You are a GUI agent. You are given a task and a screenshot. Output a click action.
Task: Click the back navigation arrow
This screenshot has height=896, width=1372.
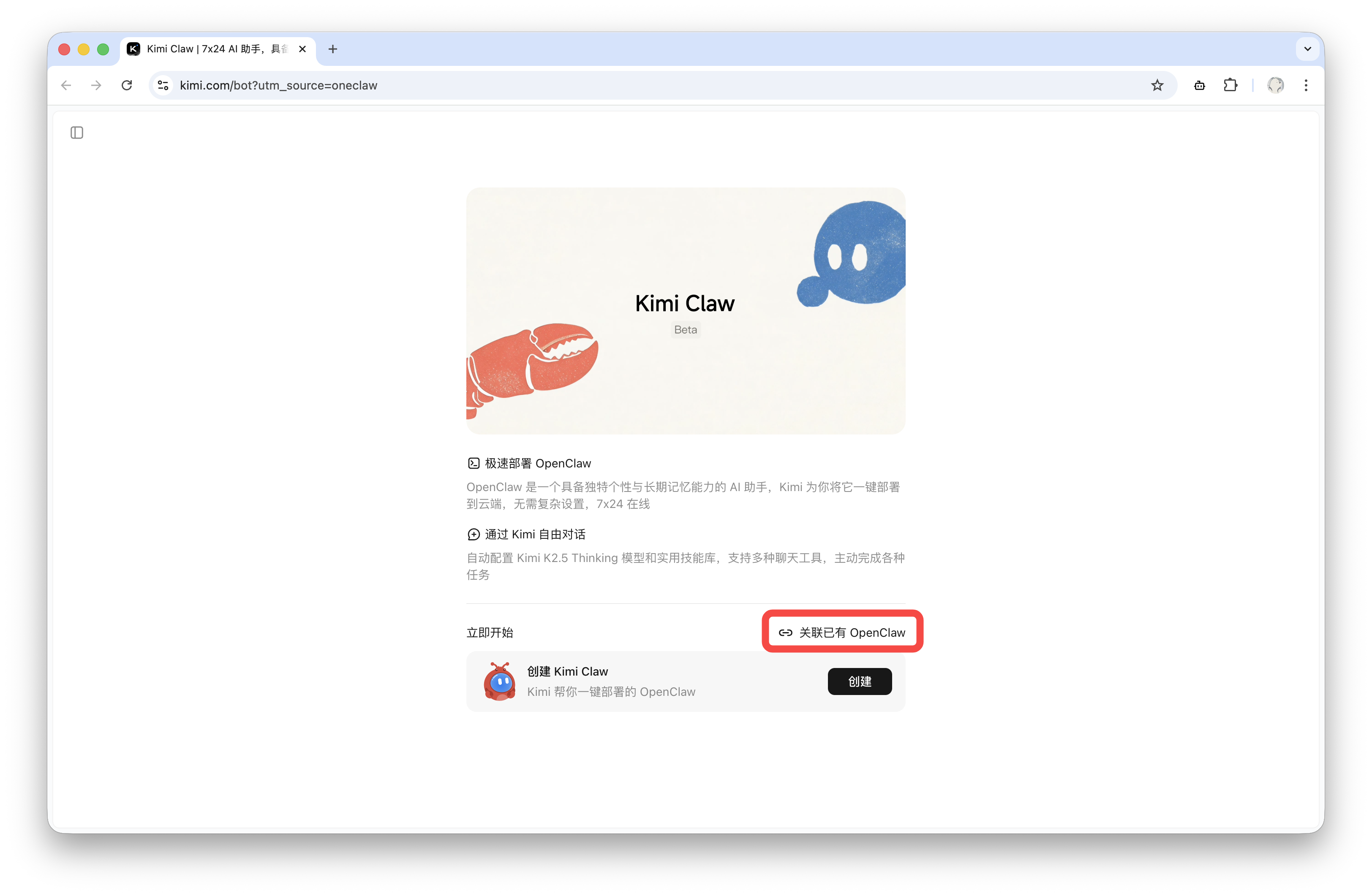[66, 85]
